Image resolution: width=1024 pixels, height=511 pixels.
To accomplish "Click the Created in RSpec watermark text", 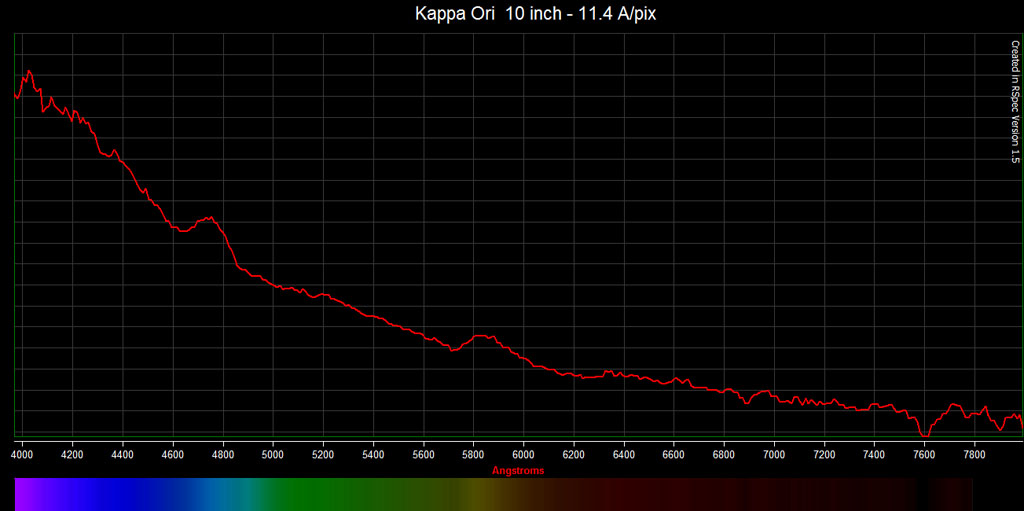I will coord(1014,101).
